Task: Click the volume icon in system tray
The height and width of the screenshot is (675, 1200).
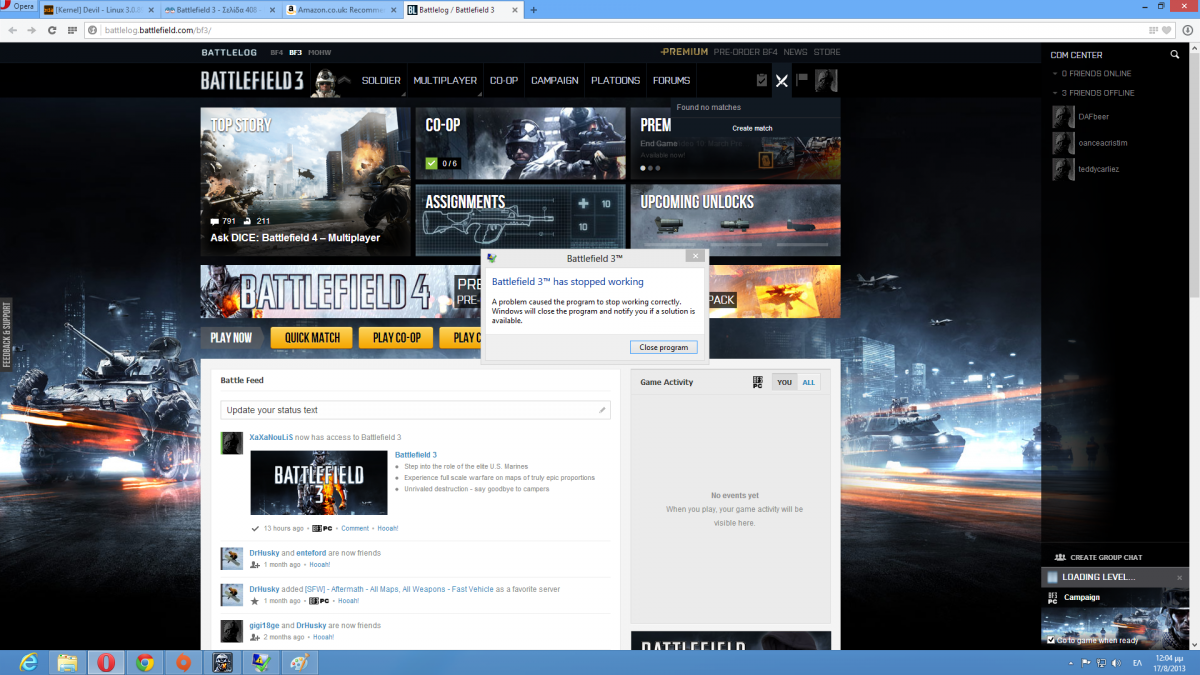Action: click(1116, 662)
